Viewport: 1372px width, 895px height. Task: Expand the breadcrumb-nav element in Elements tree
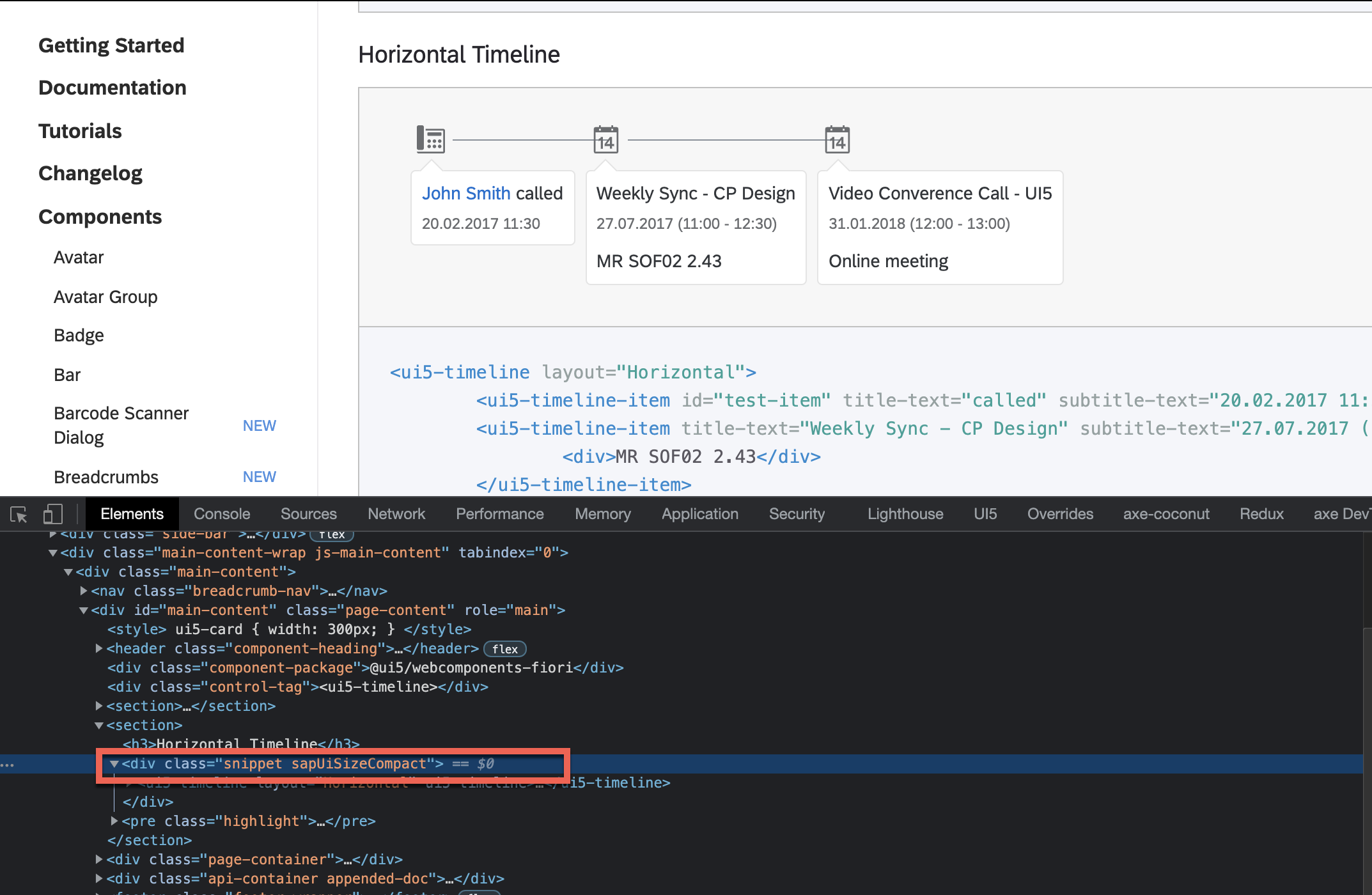click(84, 591)
